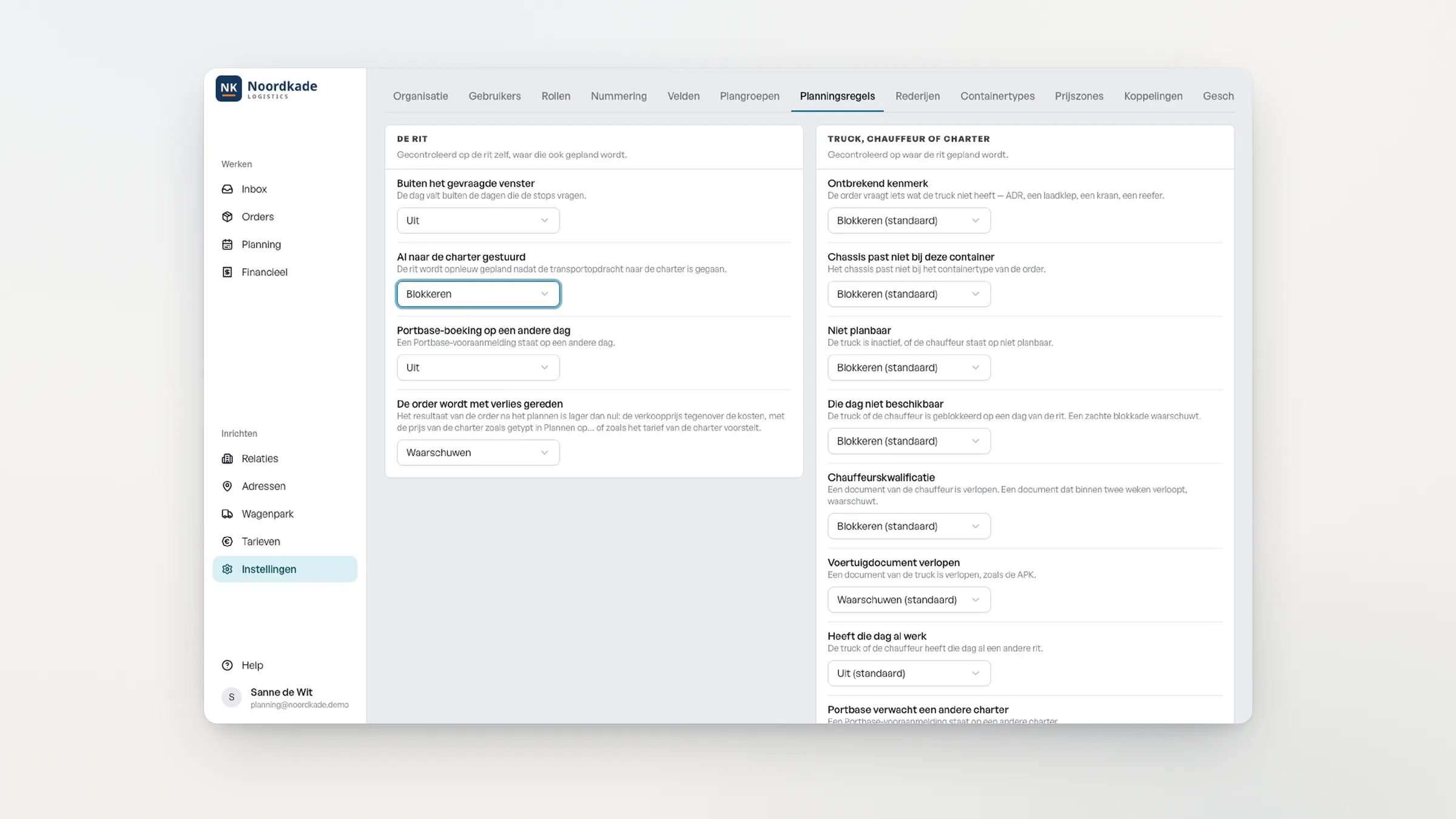Open the 'Voertuigdocument verlopen' dropdown

[x=909, y=599]
